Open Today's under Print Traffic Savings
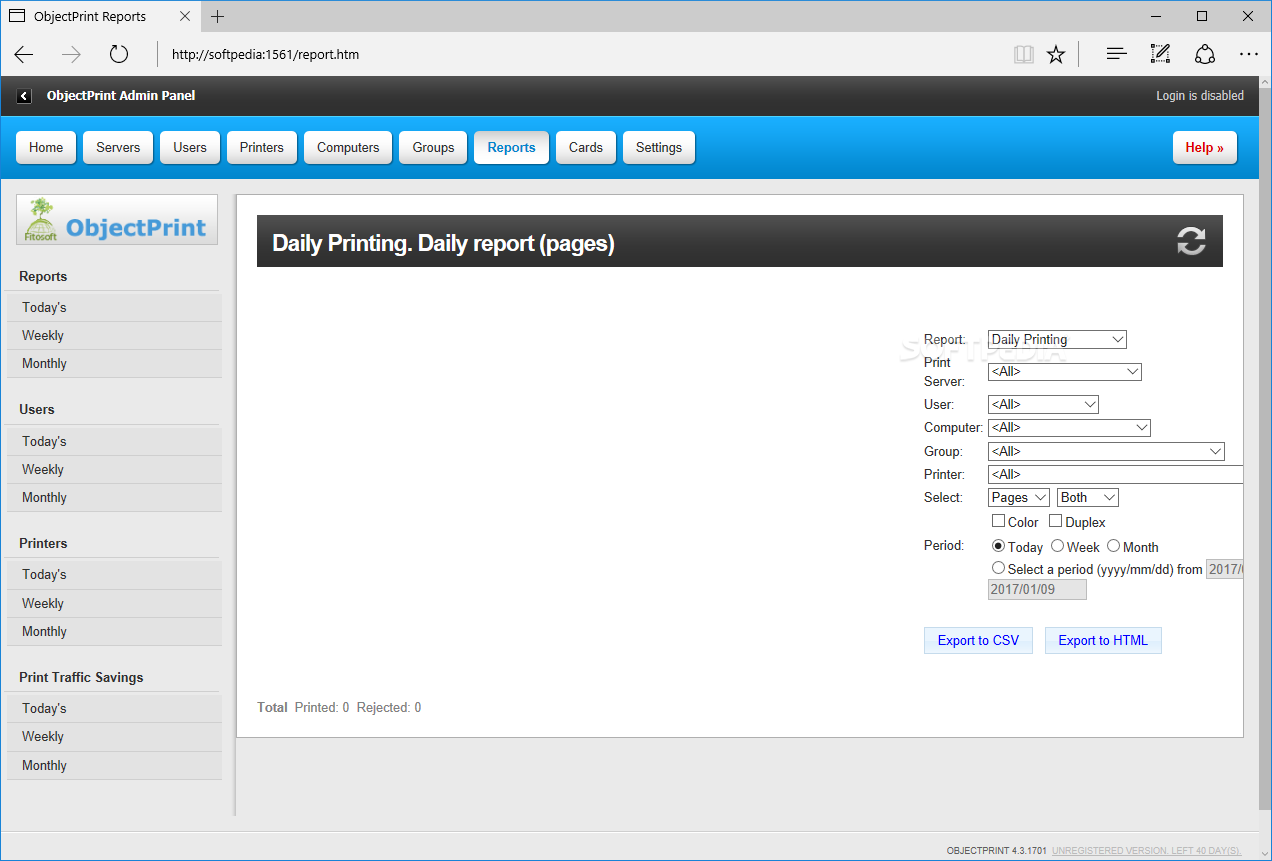Screen dimensions: 1272x861 pyautogui.click(x=114, y=708)
